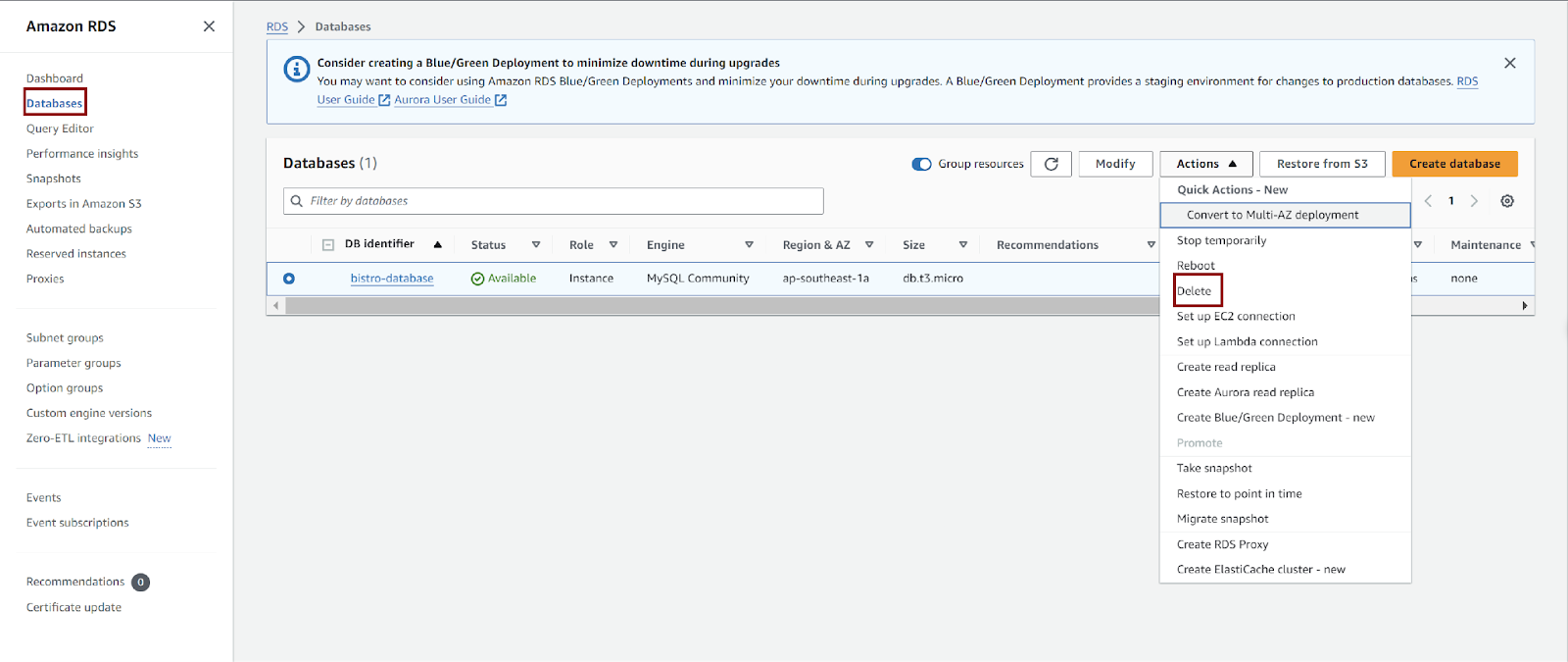The image size is (1568, 662).
Task: Sort by Engine column arrow
Action: click(749, 245)
